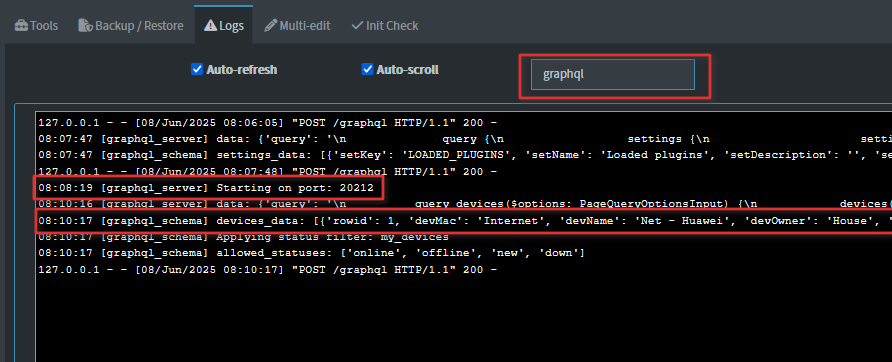Viewport: 892px width, 362px height.
Task: Click the Init Check checkmark icon
Action: (x=357, y=26)
